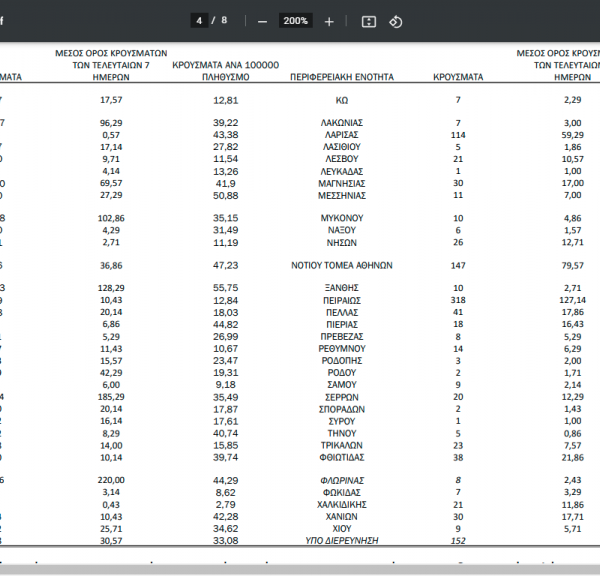
Task: Click the ΛΑΚΩΝΙΑΣ region name
Action: tap(342, 123)
